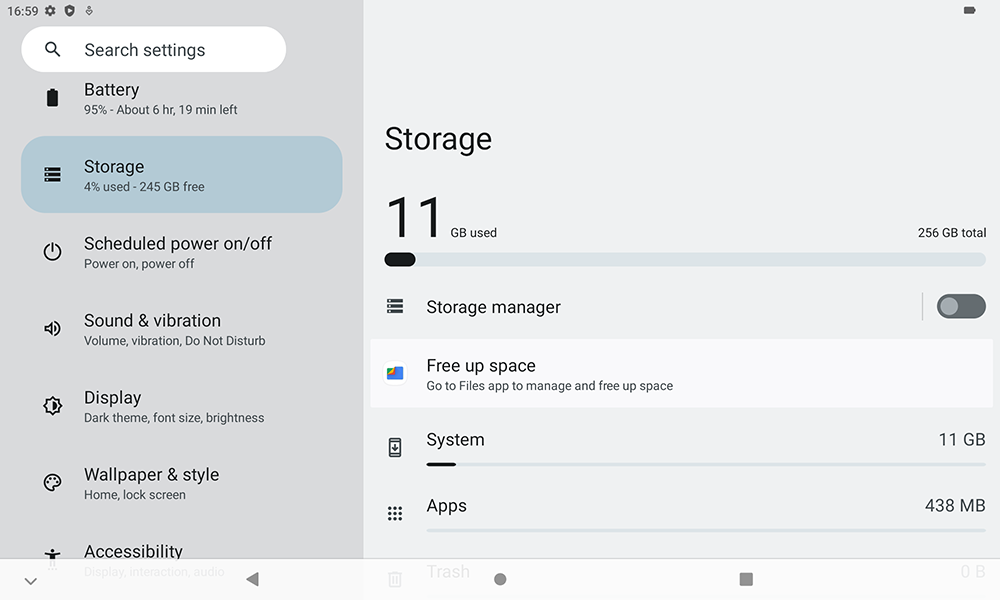Click the Files app icon beside Free up space

pos(395,374)
